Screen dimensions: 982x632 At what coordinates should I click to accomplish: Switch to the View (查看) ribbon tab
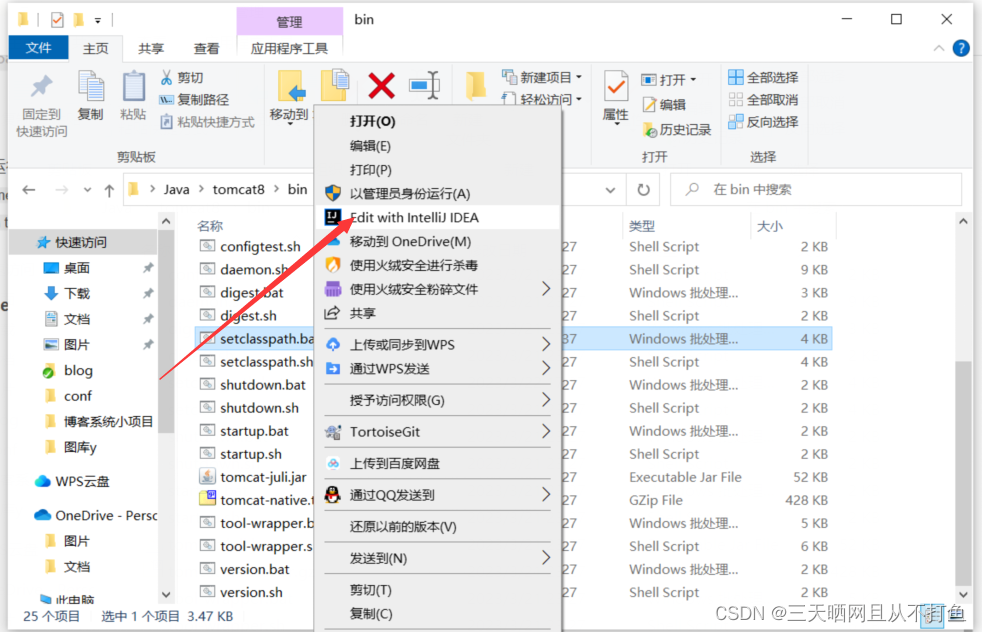pyautogui.click(x=206, y=48)
